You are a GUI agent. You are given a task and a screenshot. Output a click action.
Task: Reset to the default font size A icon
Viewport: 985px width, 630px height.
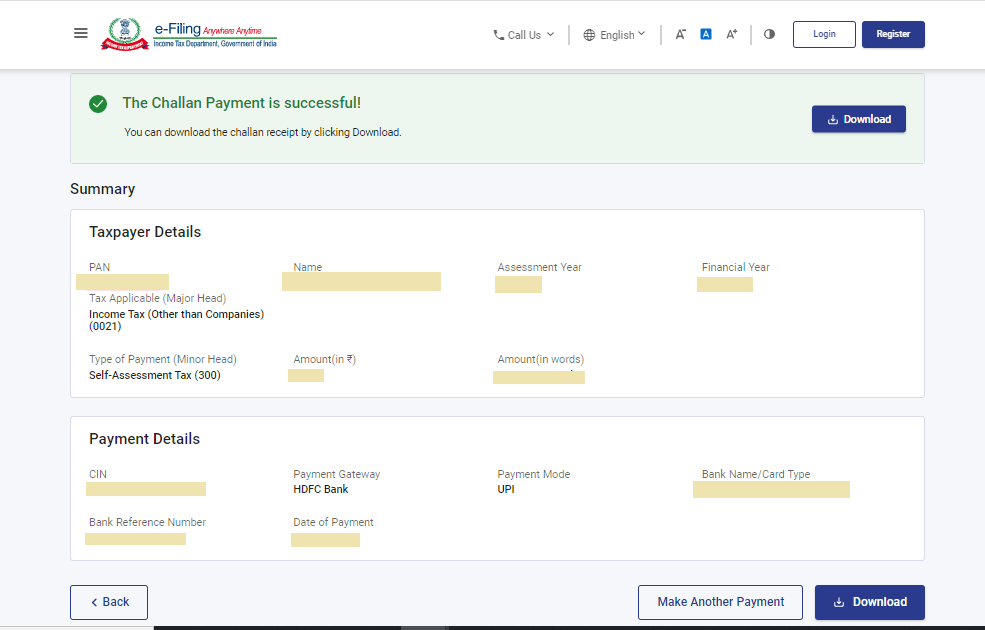tap(706, 34)
